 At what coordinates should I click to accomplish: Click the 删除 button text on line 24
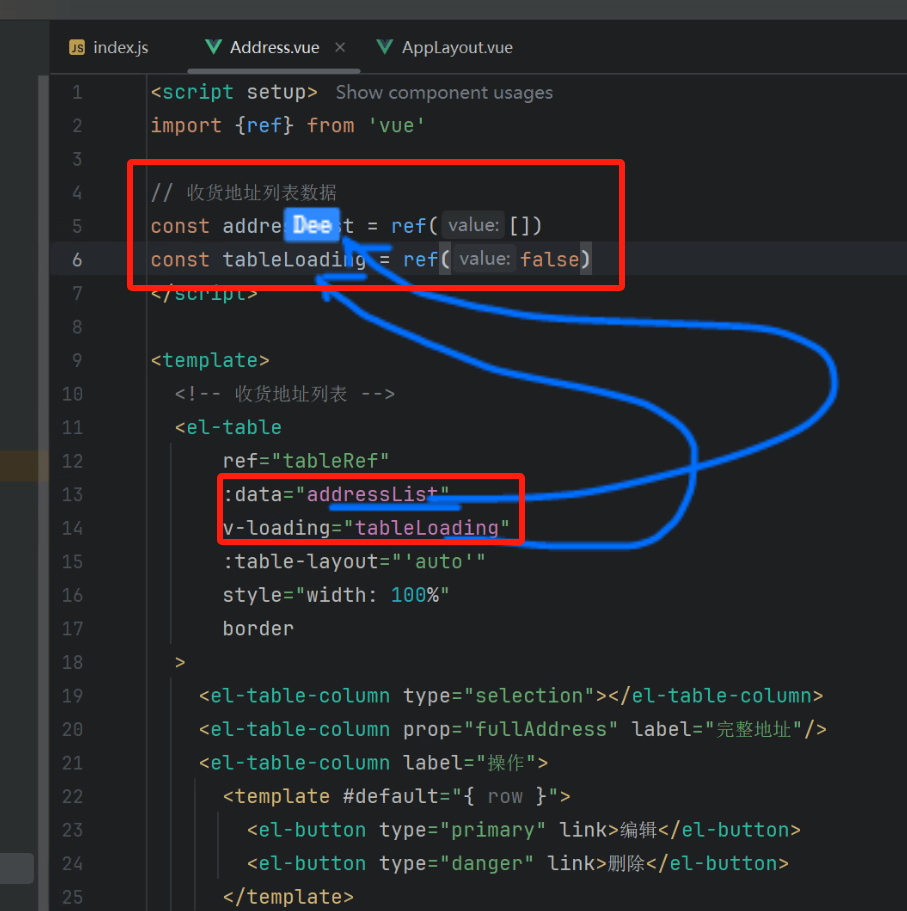pyautogui.click(x=626, y=863)
